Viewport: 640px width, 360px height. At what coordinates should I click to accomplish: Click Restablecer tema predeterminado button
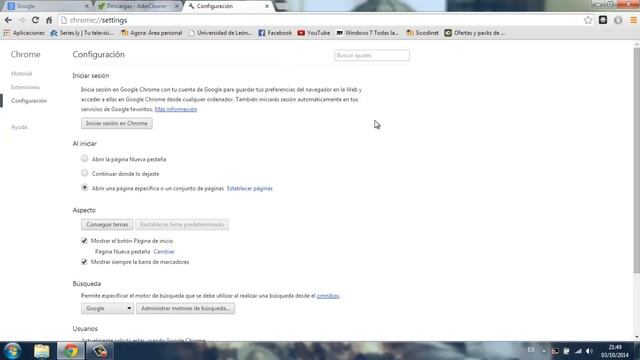[x=182, y=224]
